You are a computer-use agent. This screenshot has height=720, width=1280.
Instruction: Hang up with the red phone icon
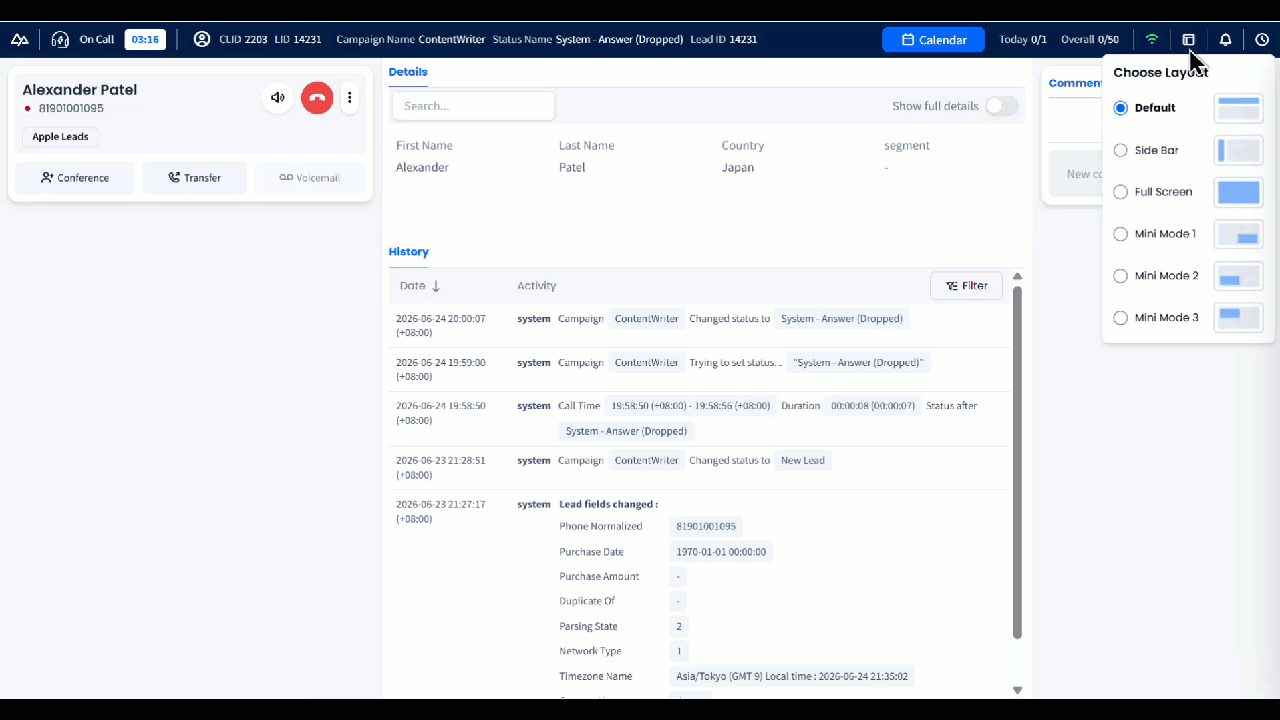[x=317, y=97]
